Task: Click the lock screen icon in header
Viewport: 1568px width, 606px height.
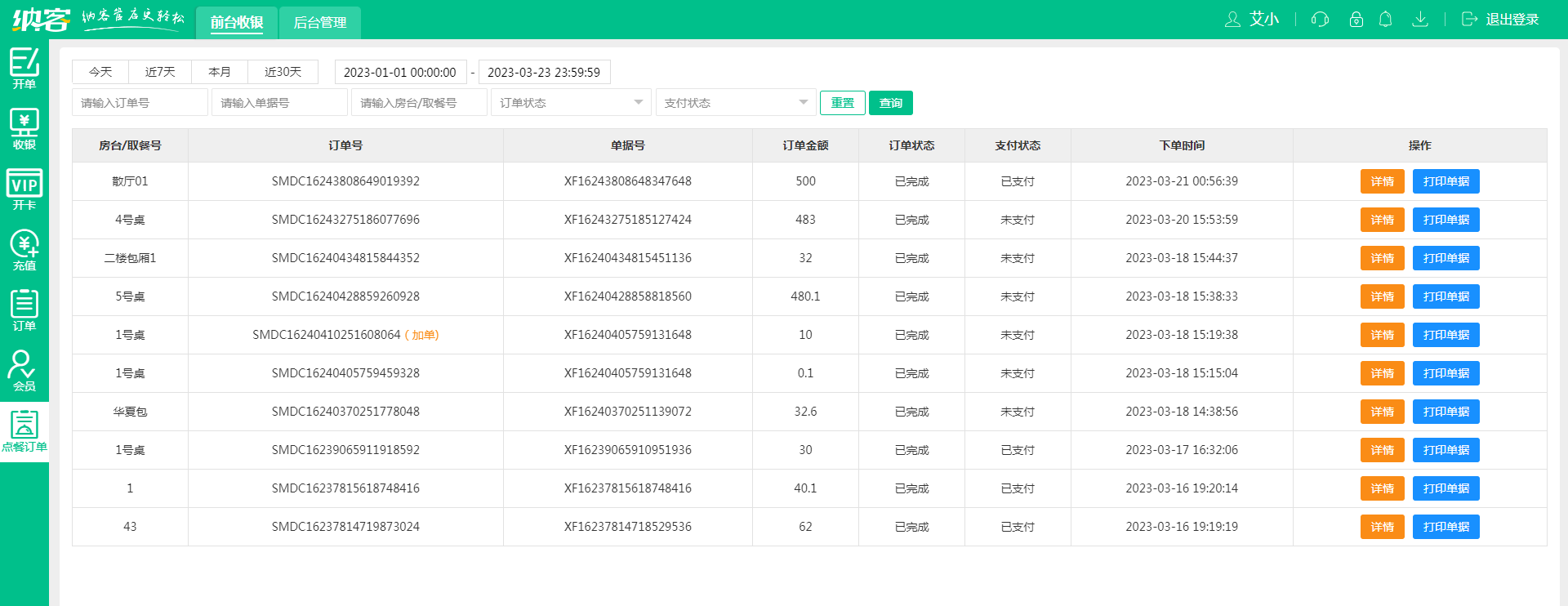Action: [x=1356, y=20]
